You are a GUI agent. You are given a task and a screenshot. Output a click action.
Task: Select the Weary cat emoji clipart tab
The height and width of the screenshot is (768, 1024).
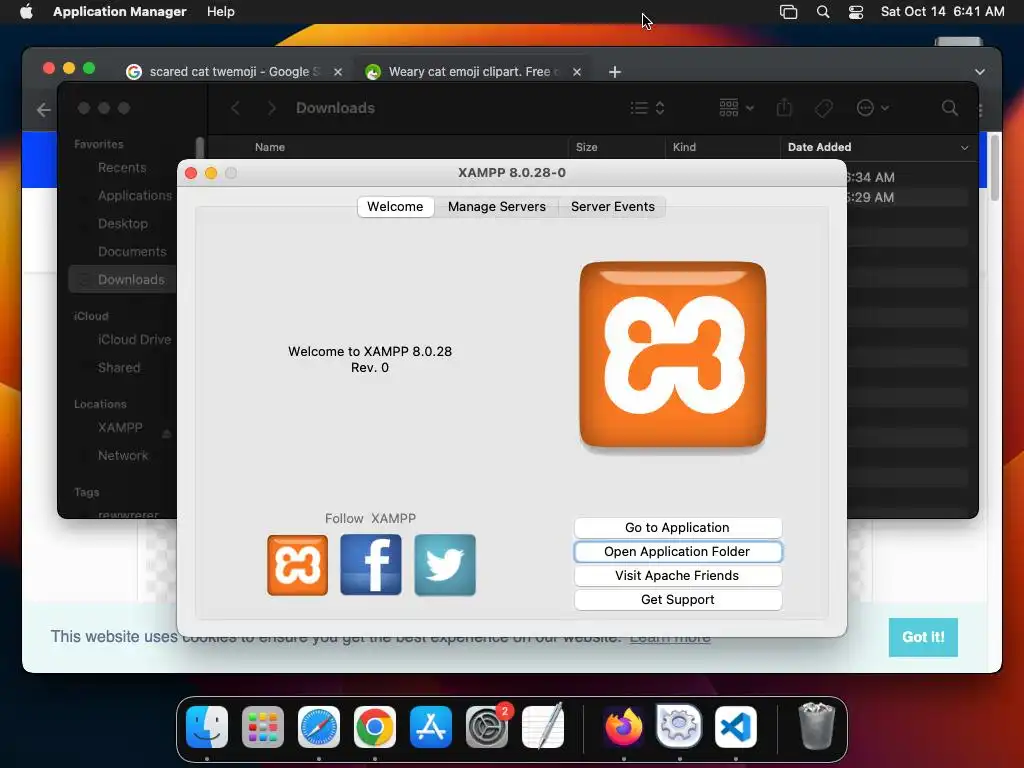point(473,72)
